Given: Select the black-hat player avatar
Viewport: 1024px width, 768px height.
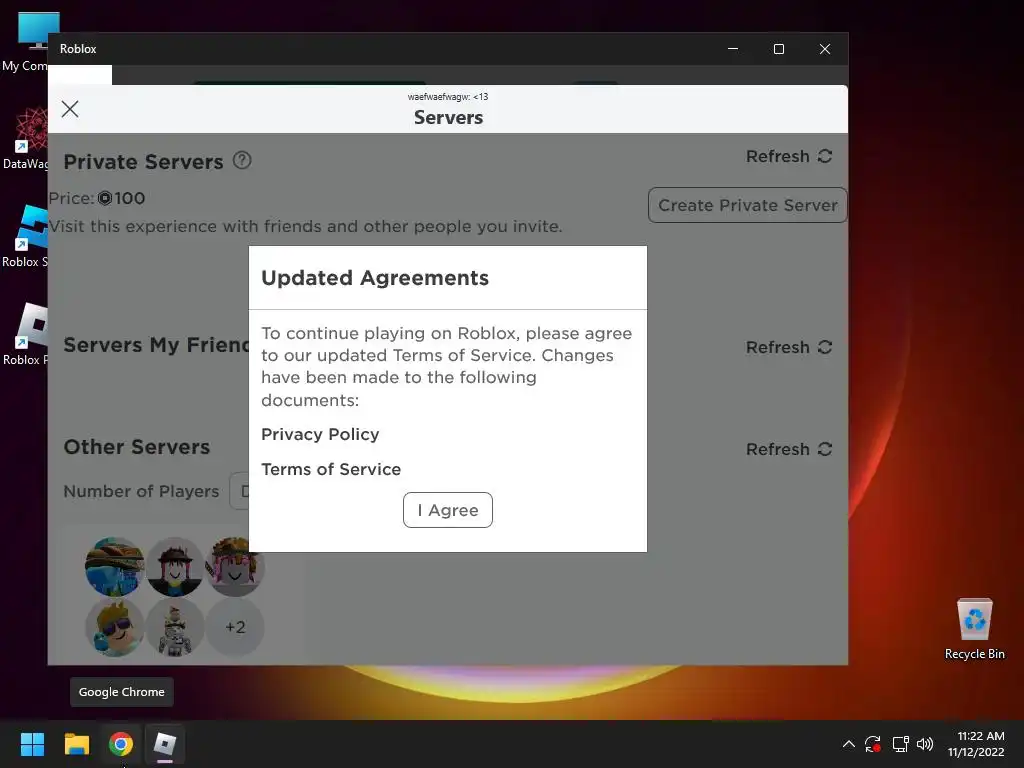Looking at the screenshot, I should [174, 566].
